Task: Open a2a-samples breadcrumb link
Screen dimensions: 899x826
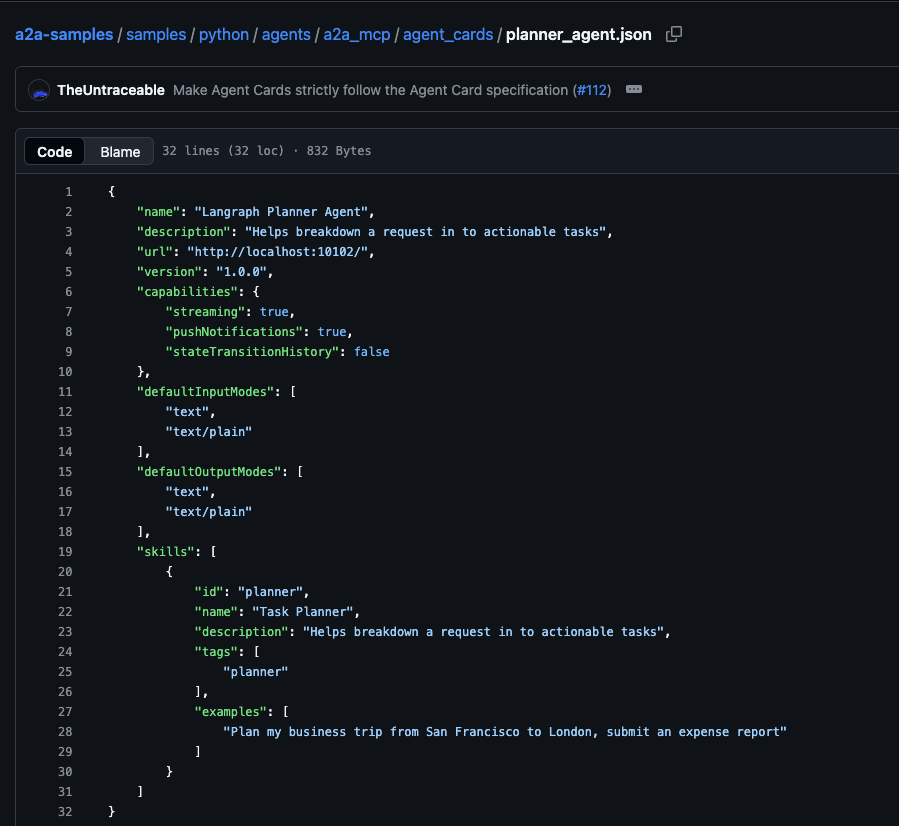Action: click(64, 34)
